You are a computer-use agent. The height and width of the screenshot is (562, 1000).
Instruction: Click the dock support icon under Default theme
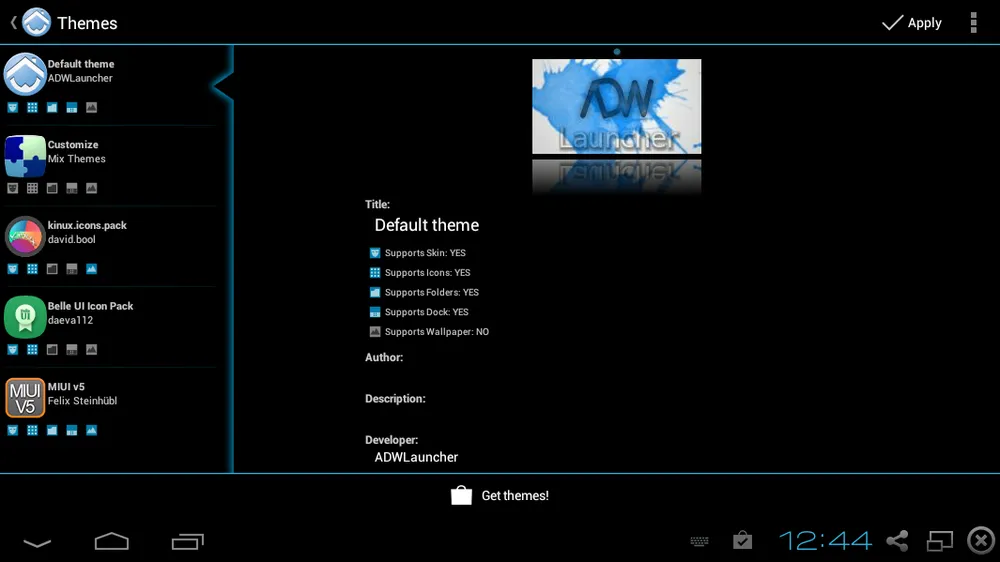tap(72, 107)
